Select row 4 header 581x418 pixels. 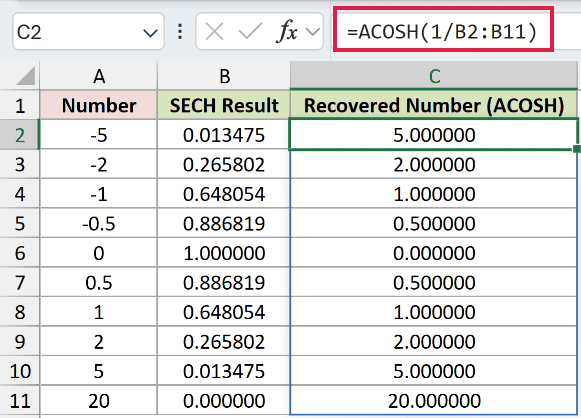coord(20,194)
